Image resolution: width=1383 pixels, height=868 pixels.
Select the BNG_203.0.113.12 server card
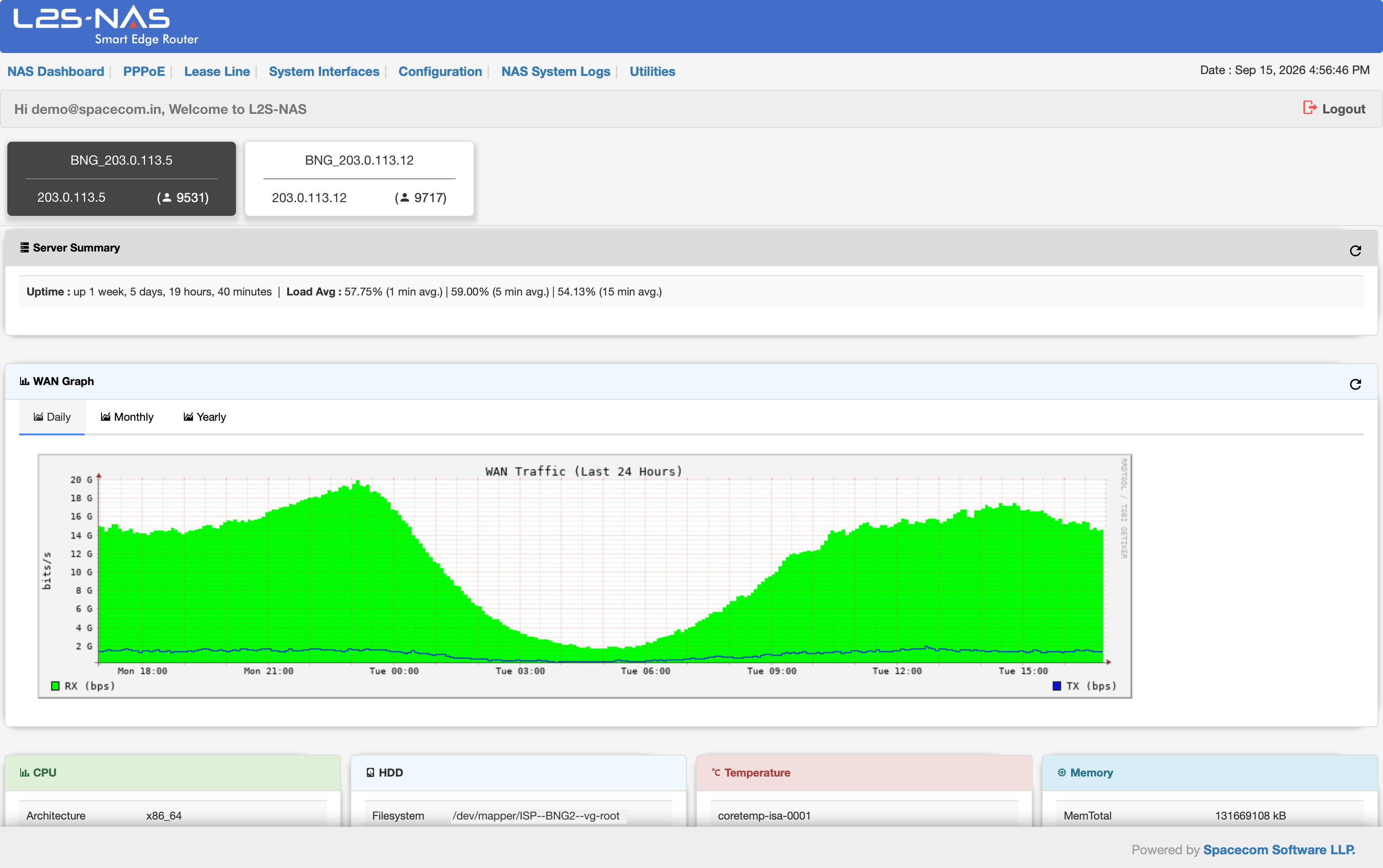[359, 178]
